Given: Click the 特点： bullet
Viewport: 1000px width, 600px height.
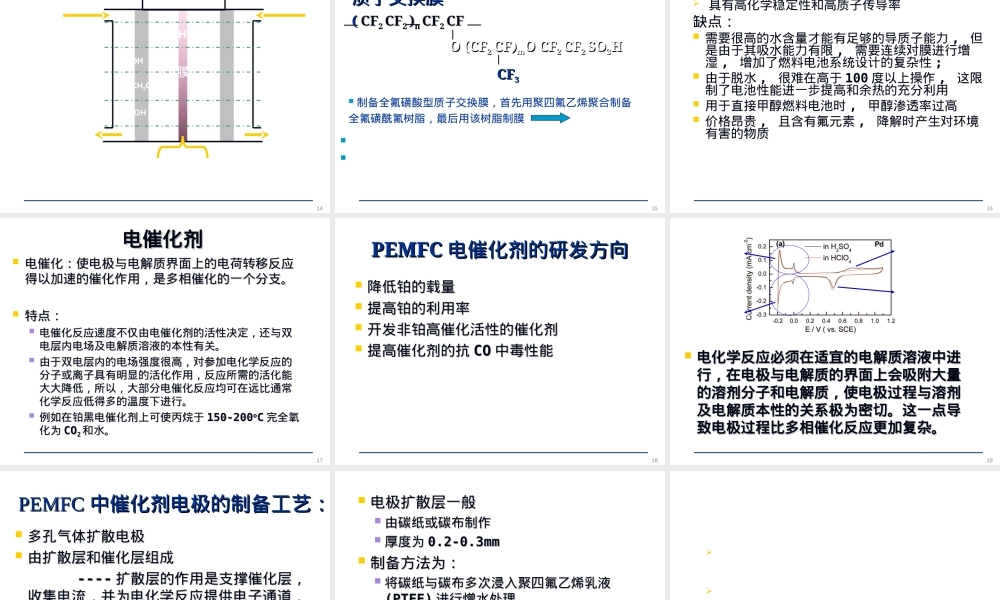Looking at the screenshot, I should [x=42, y=316].
